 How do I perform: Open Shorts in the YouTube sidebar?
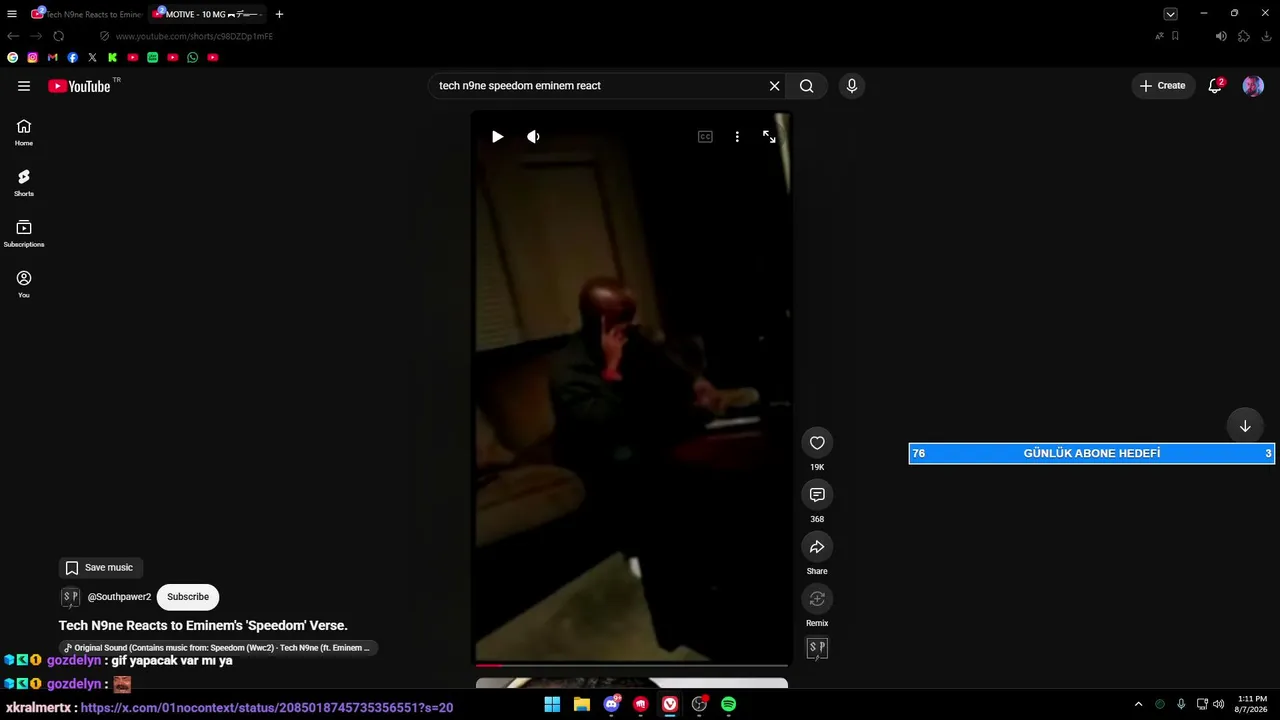coord(24,183)
